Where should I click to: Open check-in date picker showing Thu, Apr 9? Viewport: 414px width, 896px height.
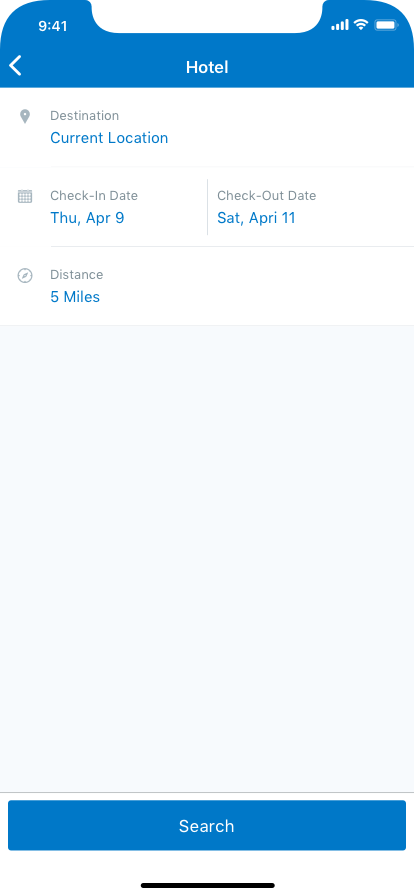pyautogui.click(x=87, y=218)
